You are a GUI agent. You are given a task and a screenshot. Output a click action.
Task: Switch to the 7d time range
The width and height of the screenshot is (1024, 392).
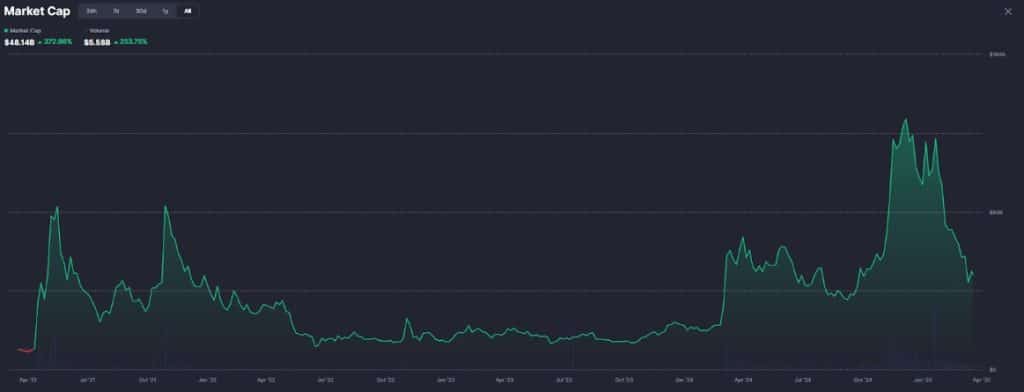pyautogui.click(x=116, y=11)
